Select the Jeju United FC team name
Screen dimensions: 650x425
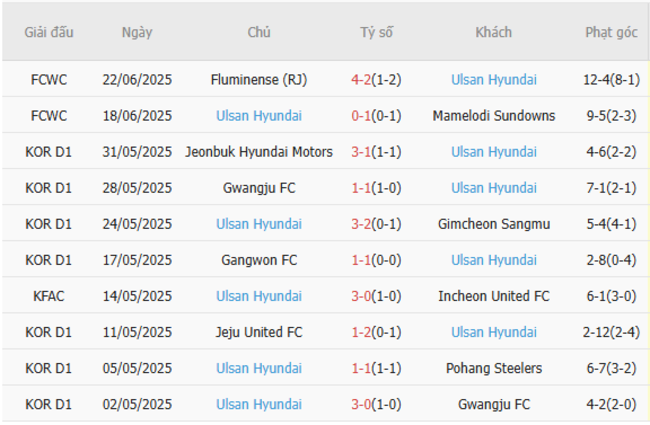pyautogui.click(x=259, y=332)
